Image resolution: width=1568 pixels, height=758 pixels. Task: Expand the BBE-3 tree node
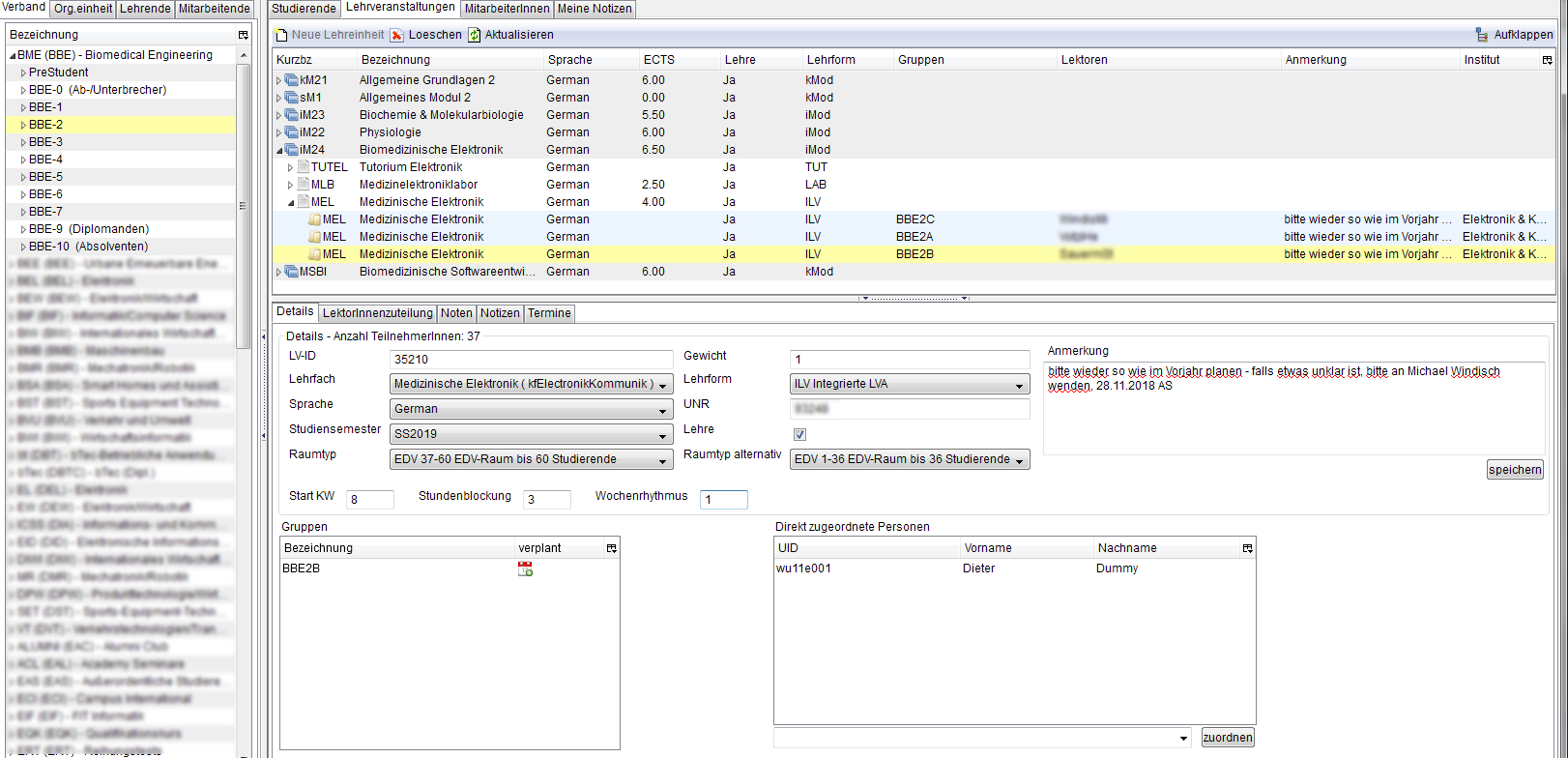(x=23, y=142)
